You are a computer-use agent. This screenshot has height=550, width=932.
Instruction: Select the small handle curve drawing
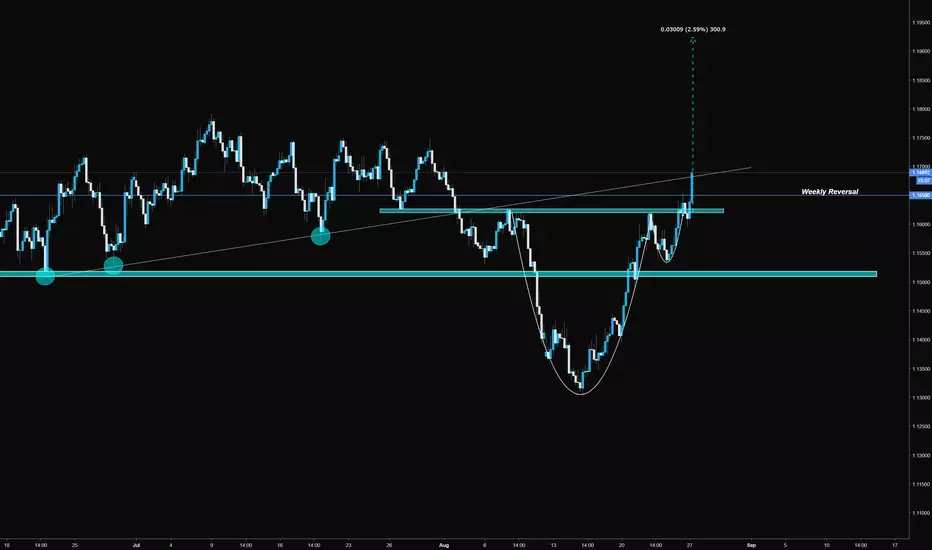667,261
